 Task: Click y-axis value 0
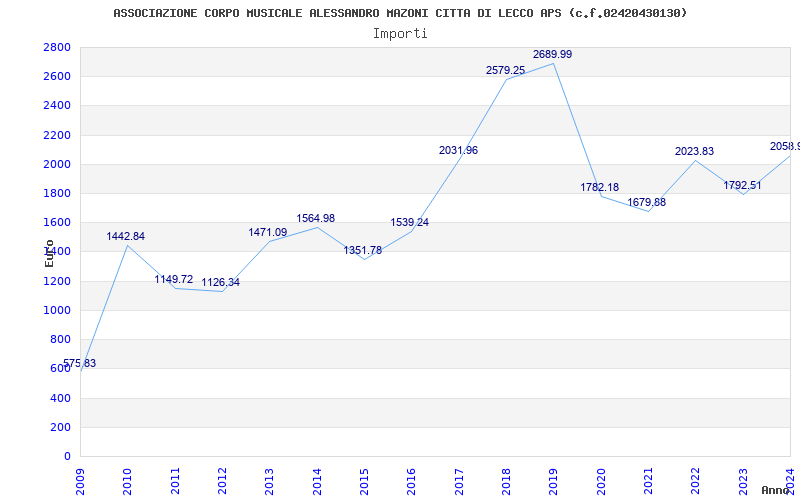(x=67, y=456)
